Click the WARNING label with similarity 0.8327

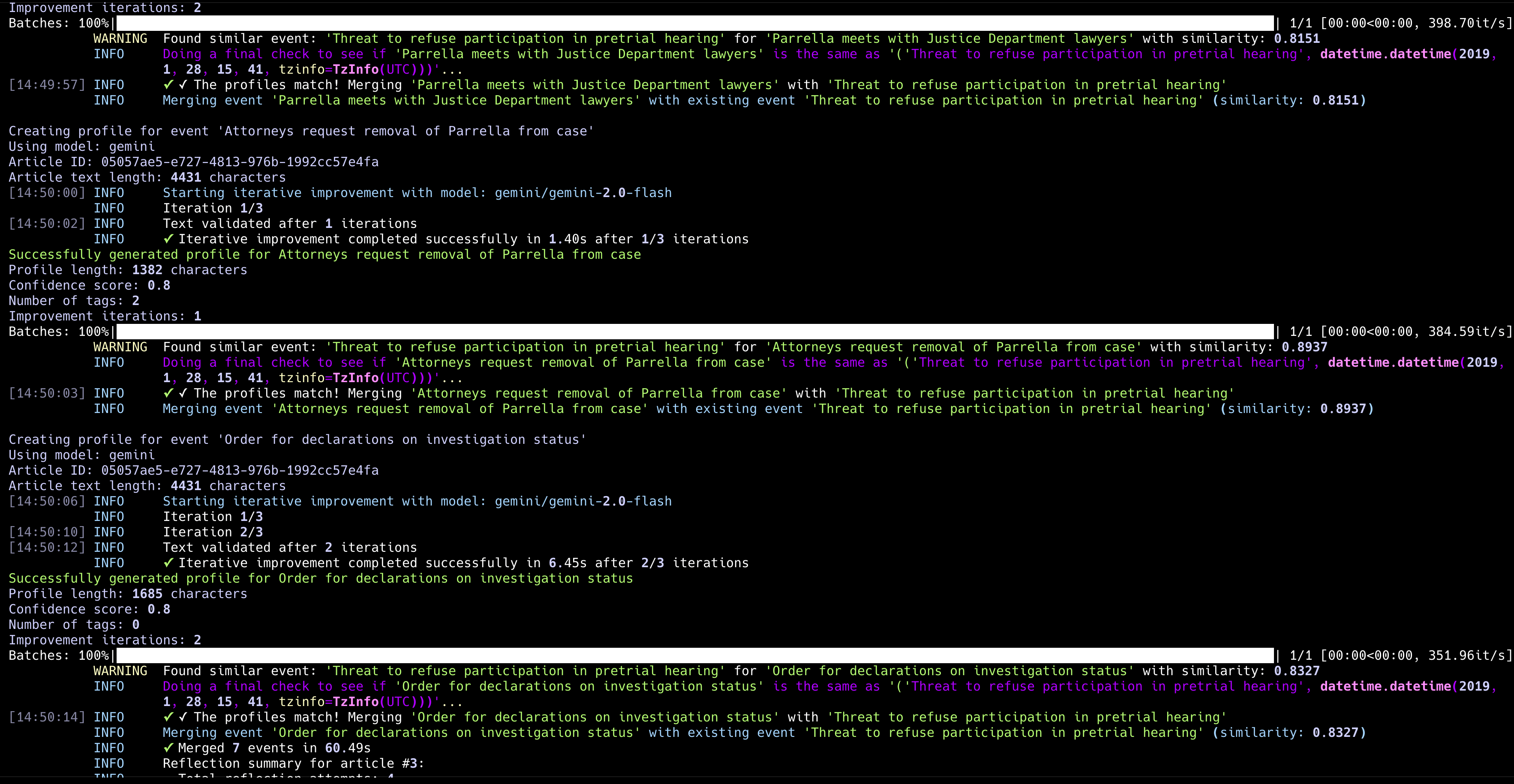tap(120, 671)
